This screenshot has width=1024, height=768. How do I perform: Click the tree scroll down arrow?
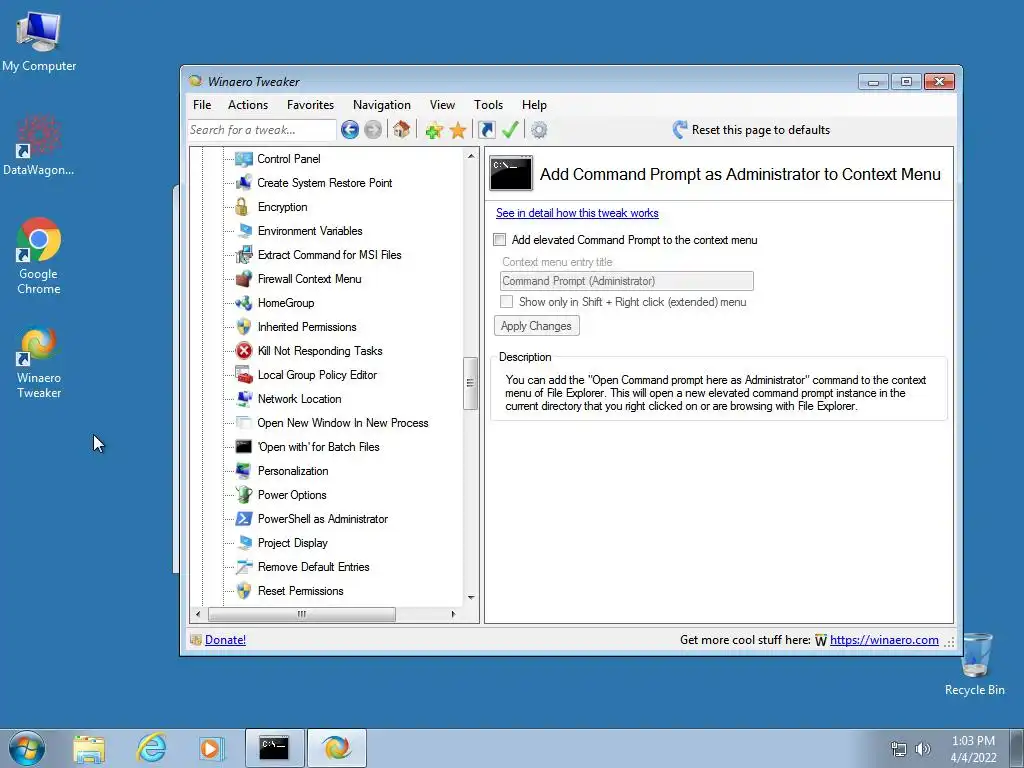(470, 598)
